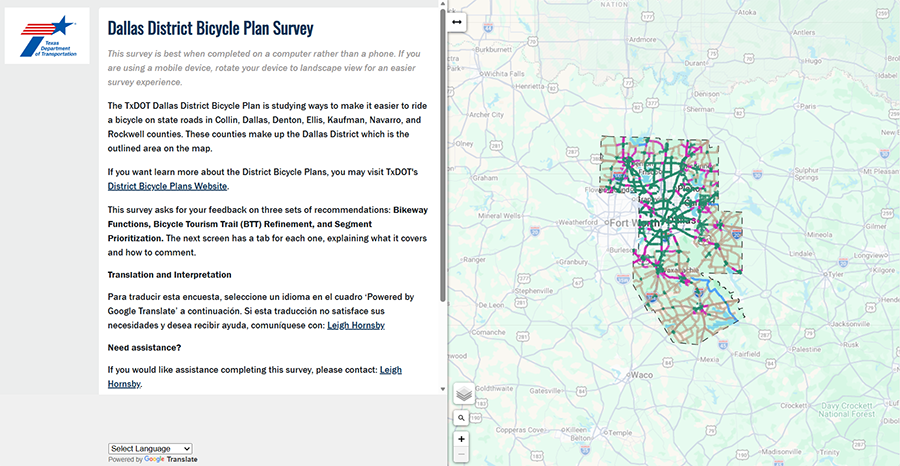Open the District Bicycle Plans Website link
The image size is (900, 466).
click(168, 186)
